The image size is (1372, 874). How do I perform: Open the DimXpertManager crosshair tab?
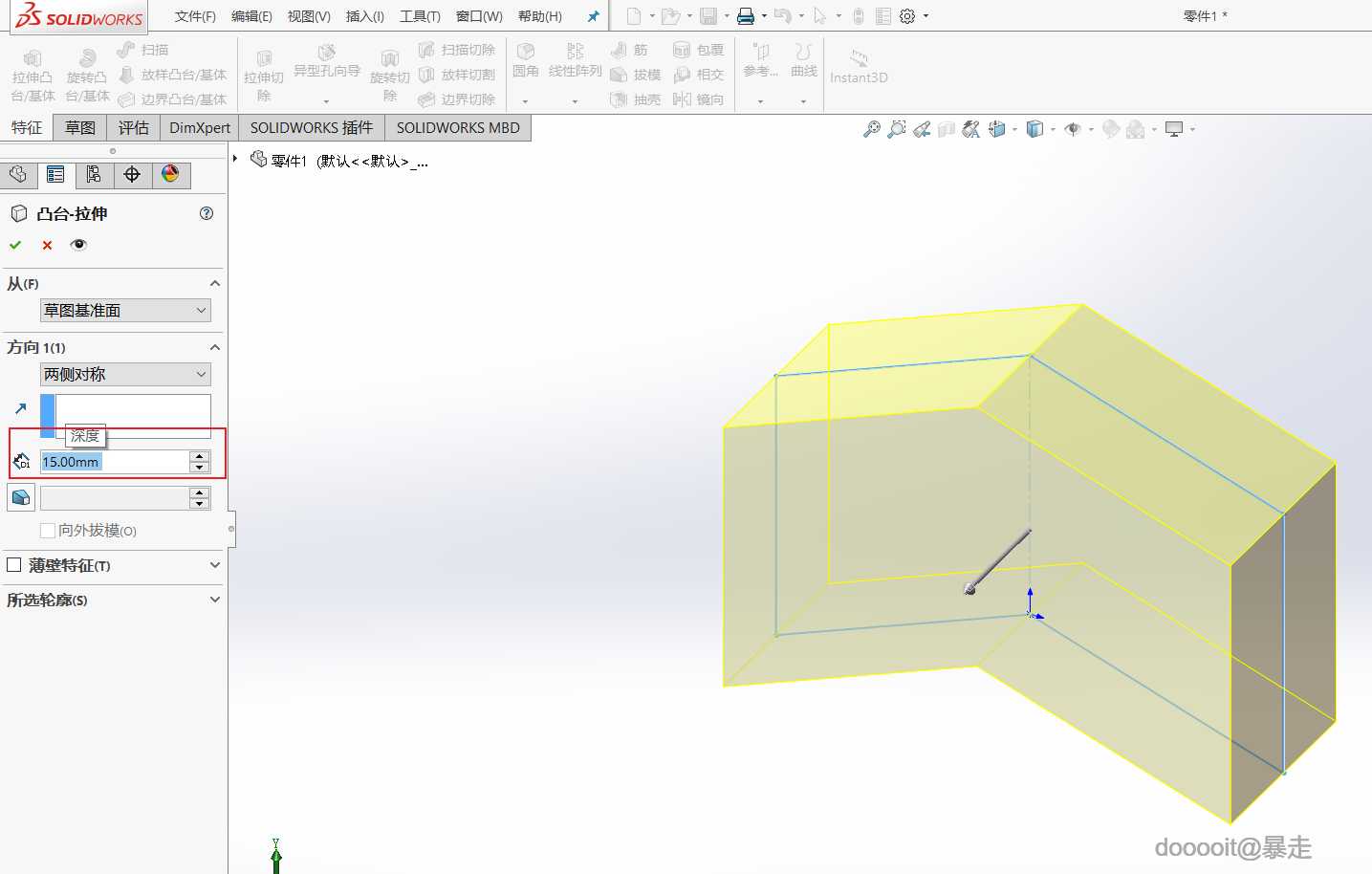point(132,174)
